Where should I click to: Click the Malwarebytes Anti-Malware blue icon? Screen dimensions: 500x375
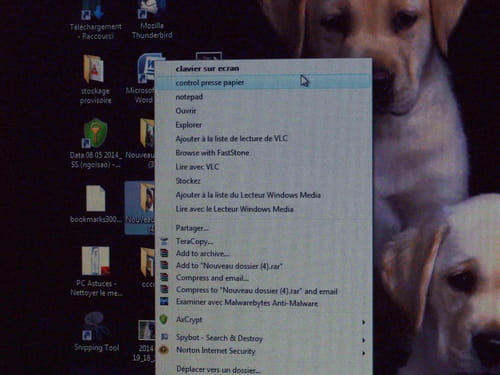pyautogui.click(x=164, y=301)
